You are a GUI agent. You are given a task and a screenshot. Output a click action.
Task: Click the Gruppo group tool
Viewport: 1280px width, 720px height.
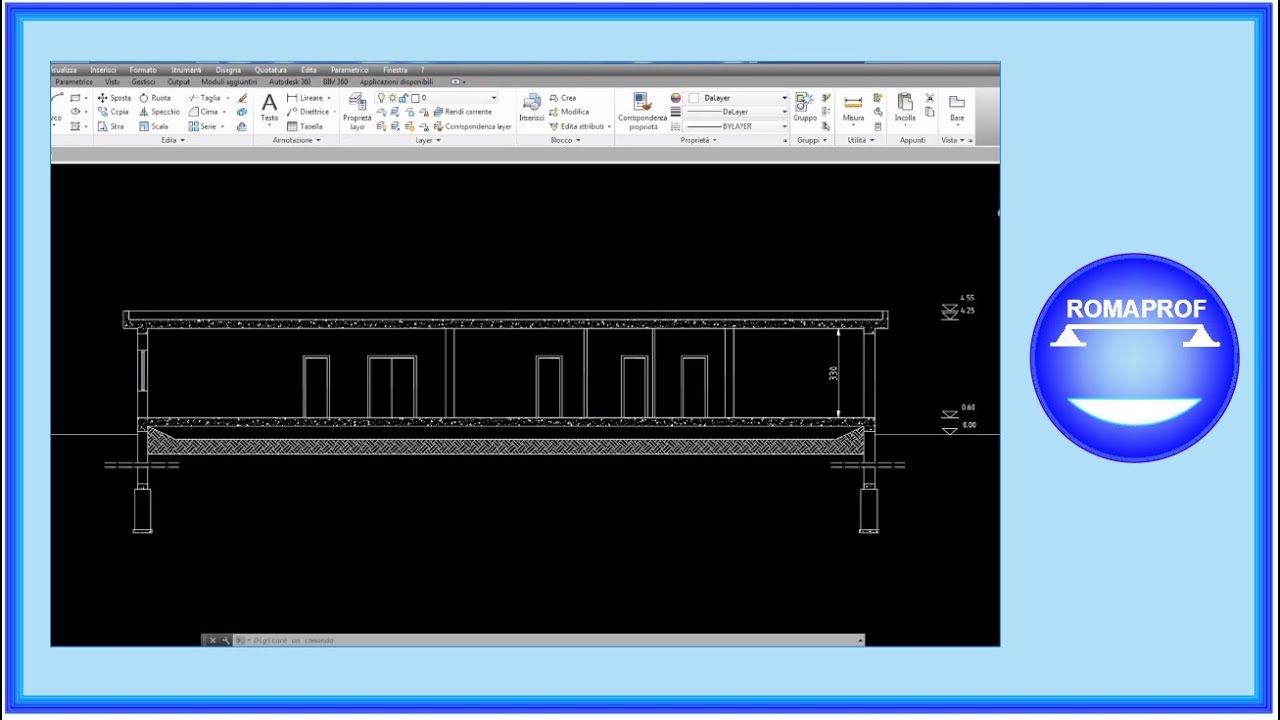click(805, 108)
